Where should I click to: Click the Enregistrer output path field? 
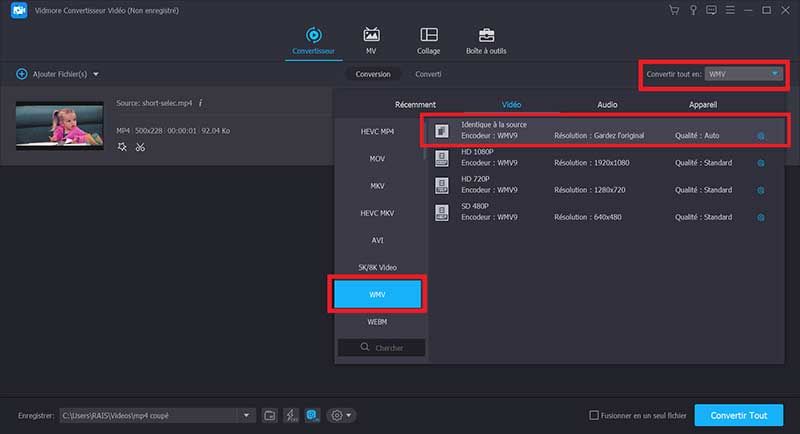pos(148,415)
